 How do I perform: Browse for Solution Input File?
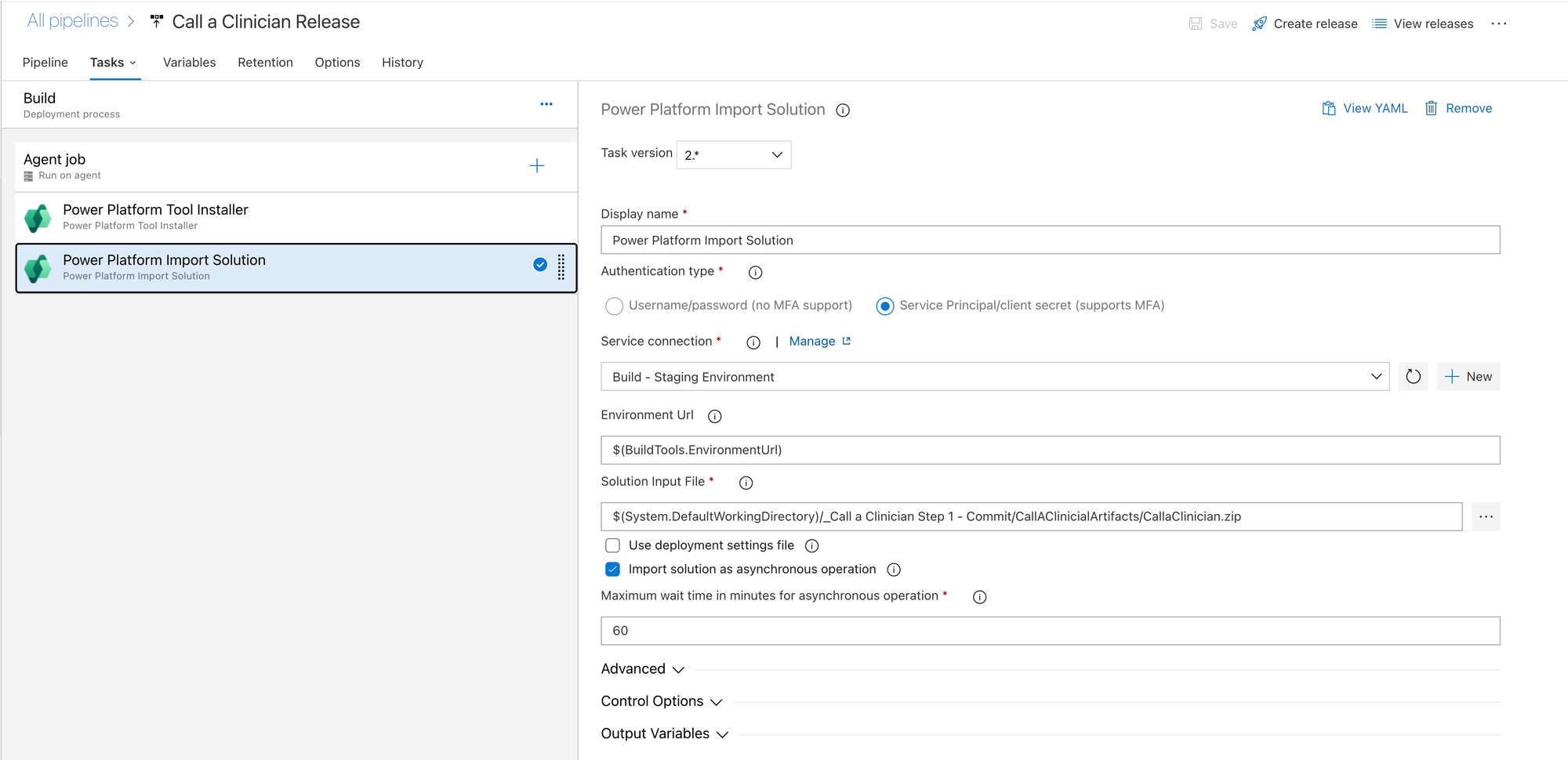[x=1486, y=517]
